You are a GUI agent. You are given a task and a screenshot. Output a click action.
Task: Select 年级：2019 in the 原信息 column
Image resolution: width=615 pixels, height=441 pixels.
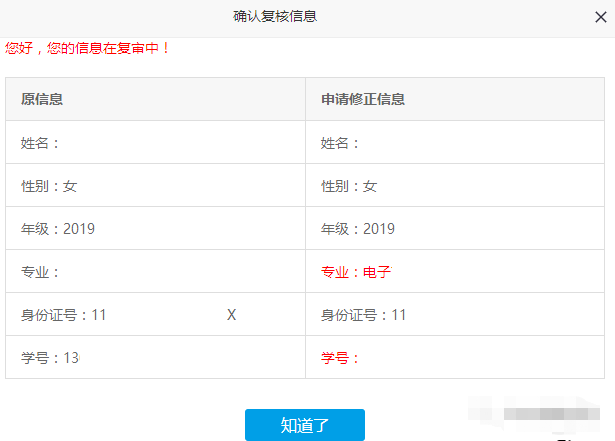point(58,229)
